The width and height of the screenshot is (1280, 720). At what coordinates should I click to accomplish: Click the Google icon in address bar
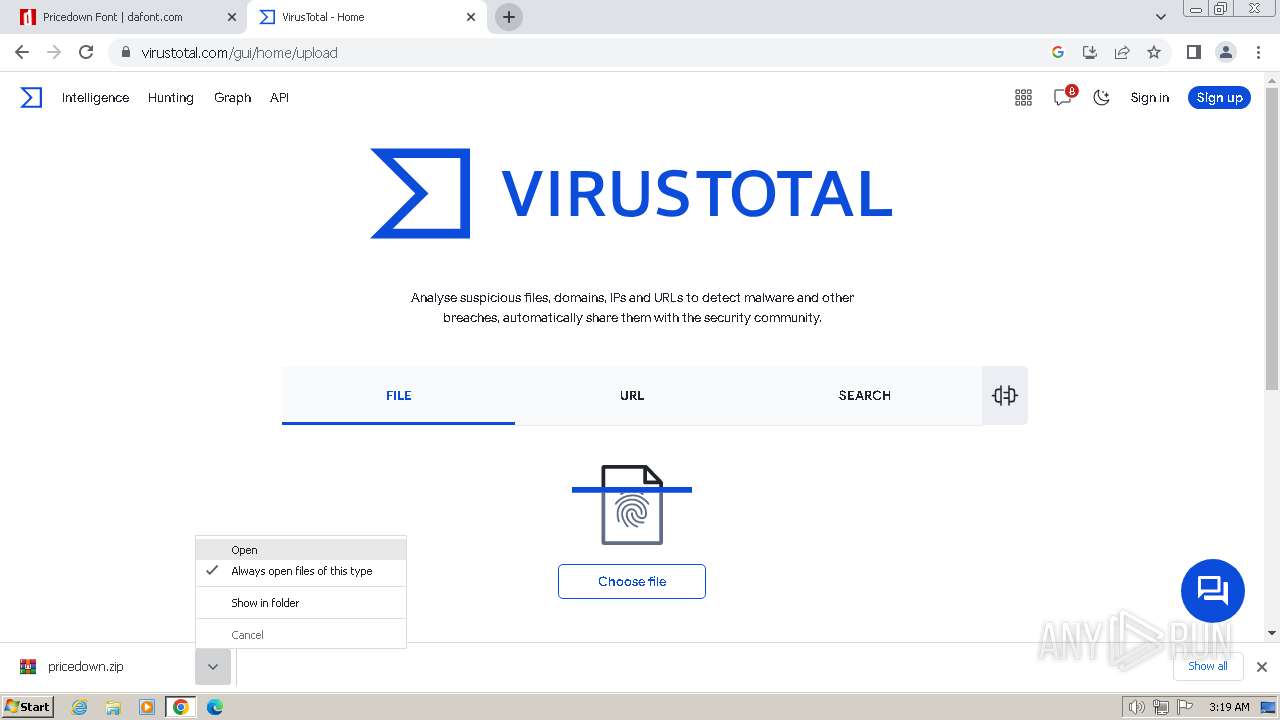pyautogui.click(x=1058, y=52)
